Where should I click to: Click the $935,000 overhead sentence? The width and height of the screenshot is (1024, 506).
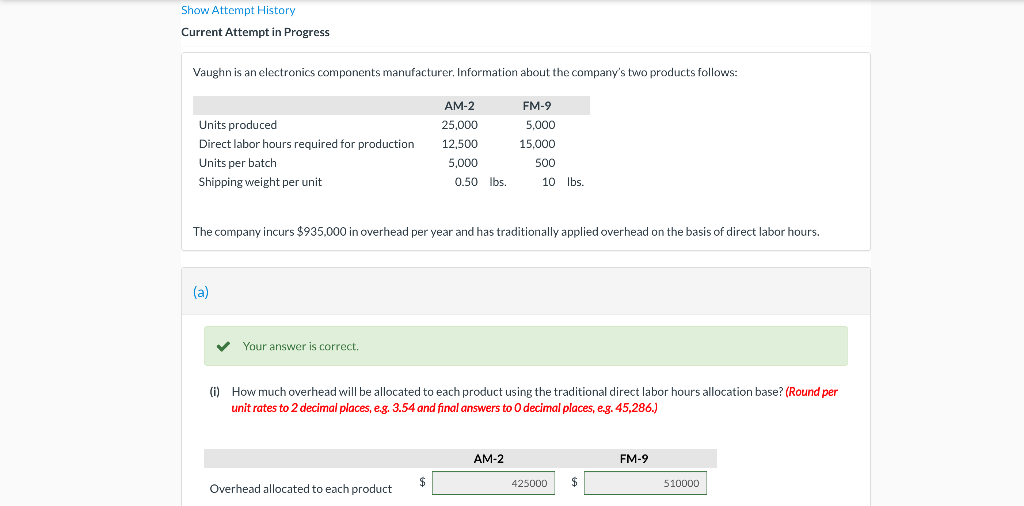[x=506, y=232]
